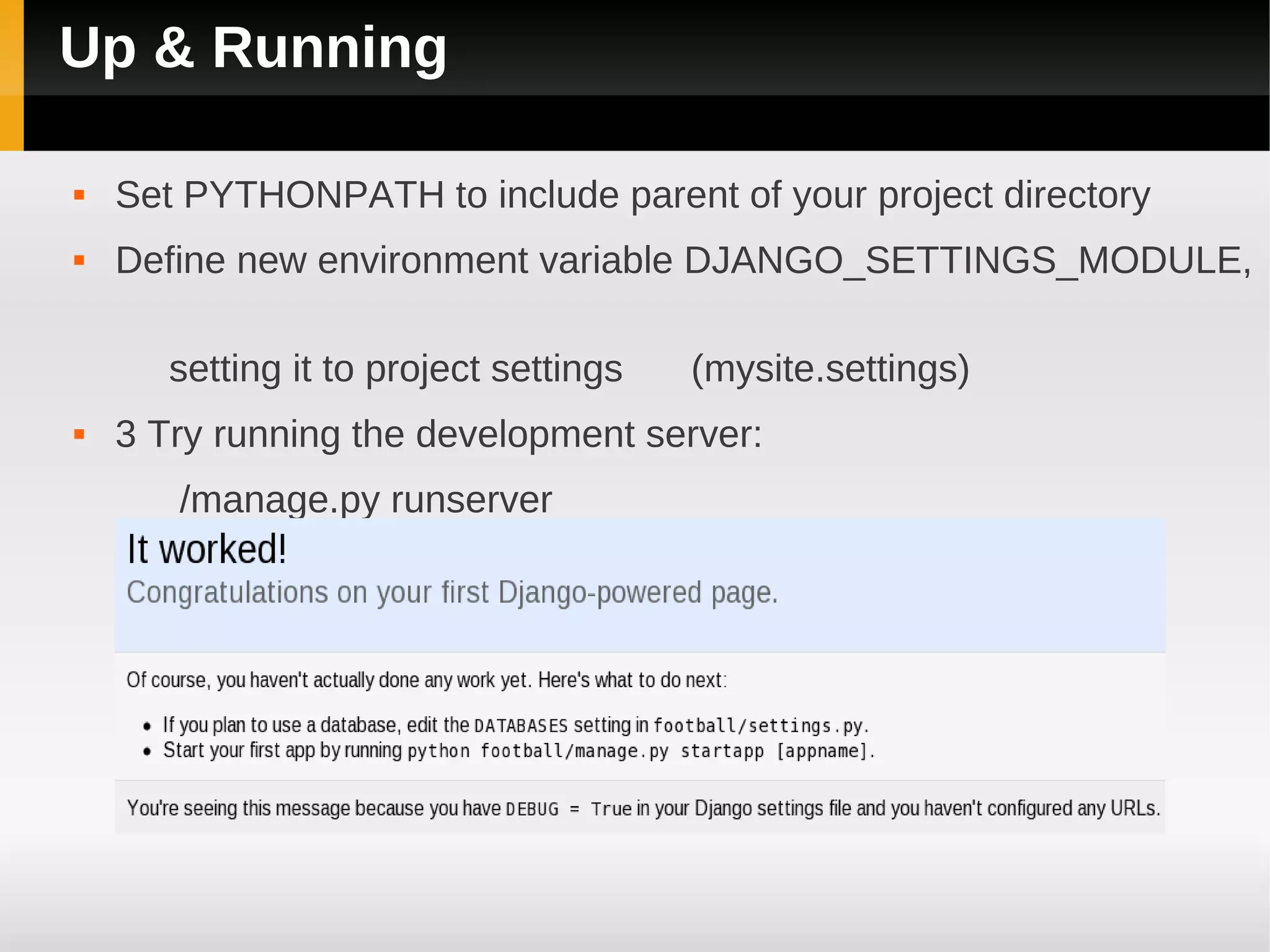Click the line 'You're seeing this message because you have DEBUG = True'

(x=644, y=808)
